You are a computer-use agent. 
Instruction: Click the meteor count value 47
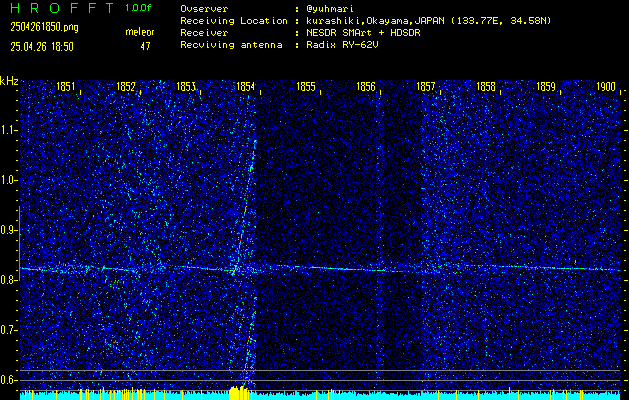[145, 47]
